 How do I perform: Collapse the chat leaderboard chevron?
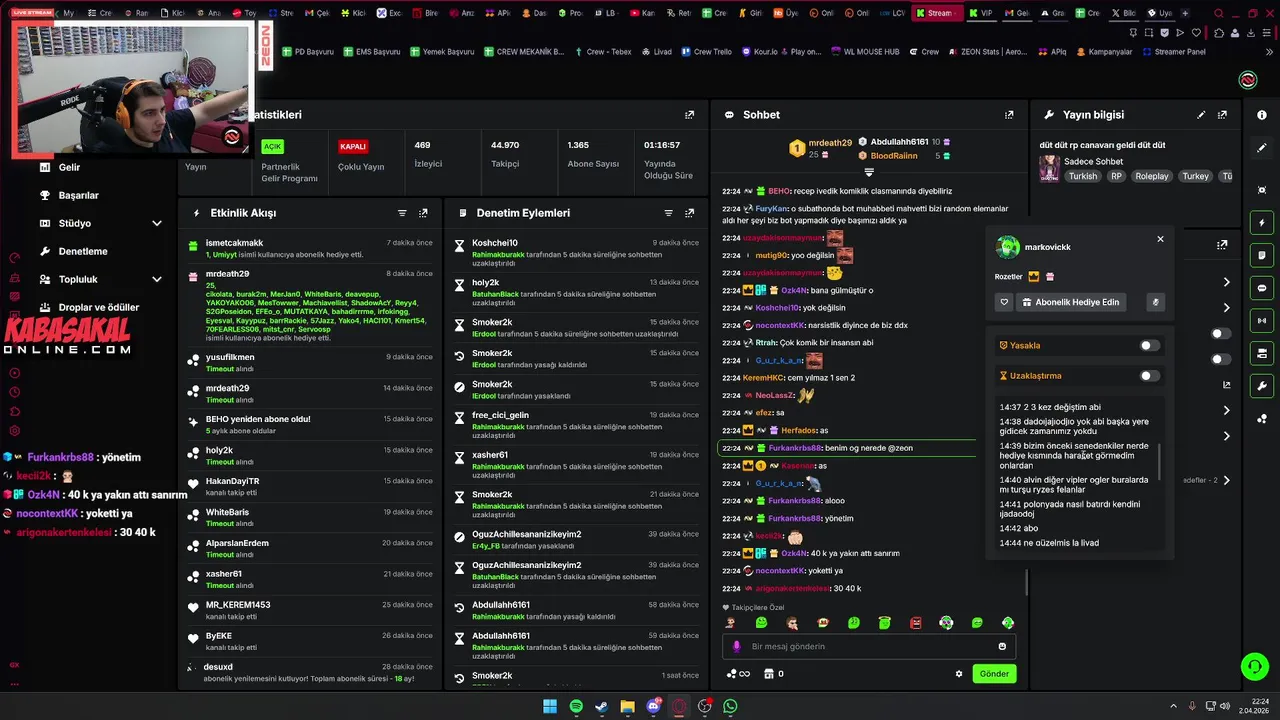click(869, 173)
